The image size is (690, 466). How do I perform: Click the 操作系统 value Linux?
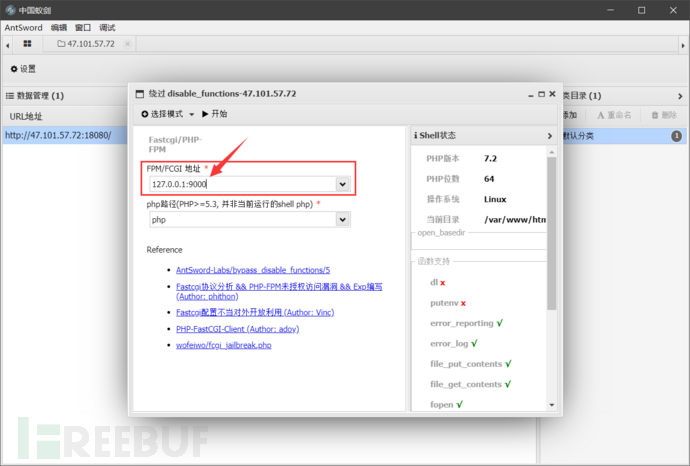(x=495, y=199)
